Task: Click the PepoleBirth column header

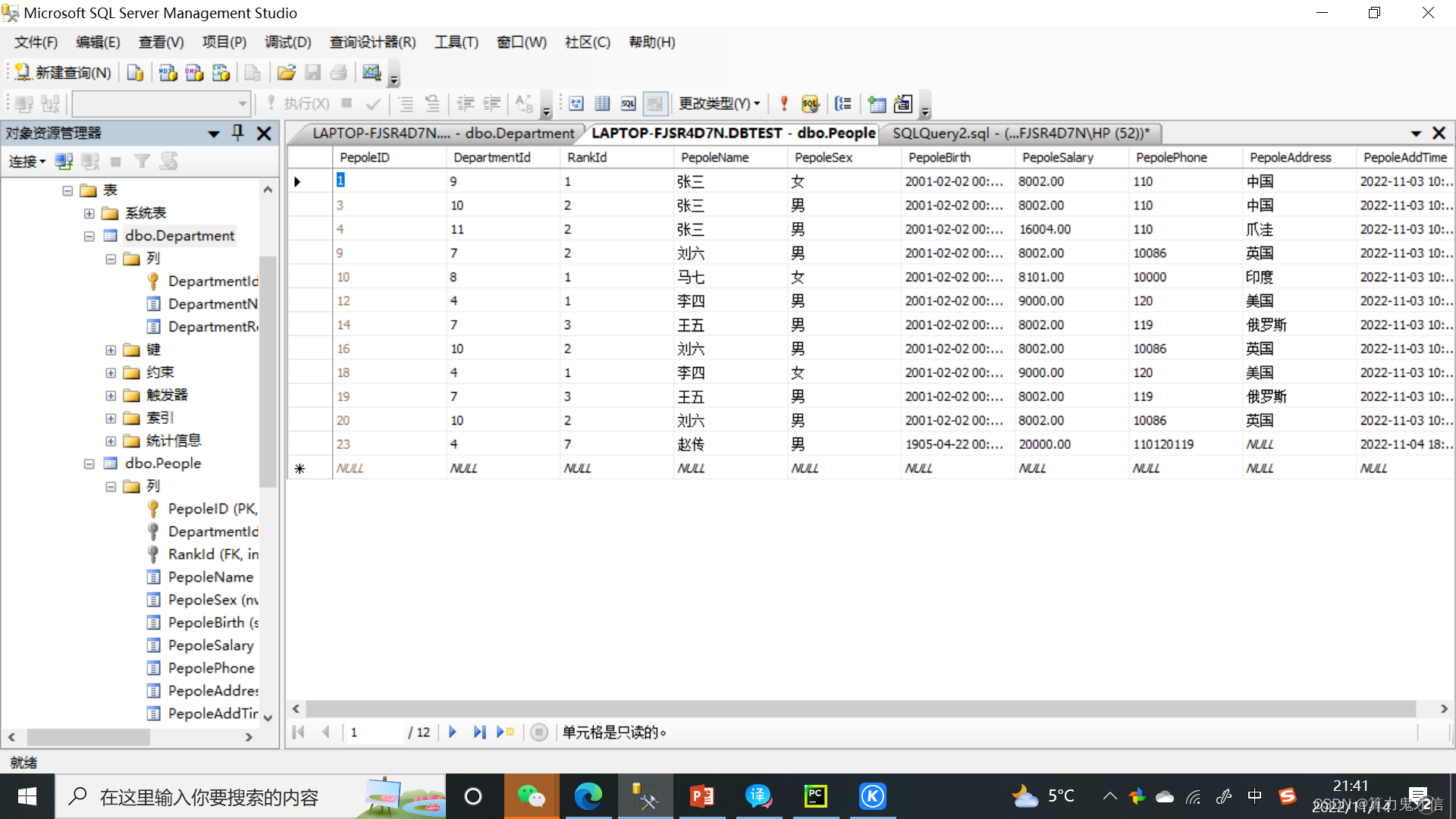Action: pos(958,157)
